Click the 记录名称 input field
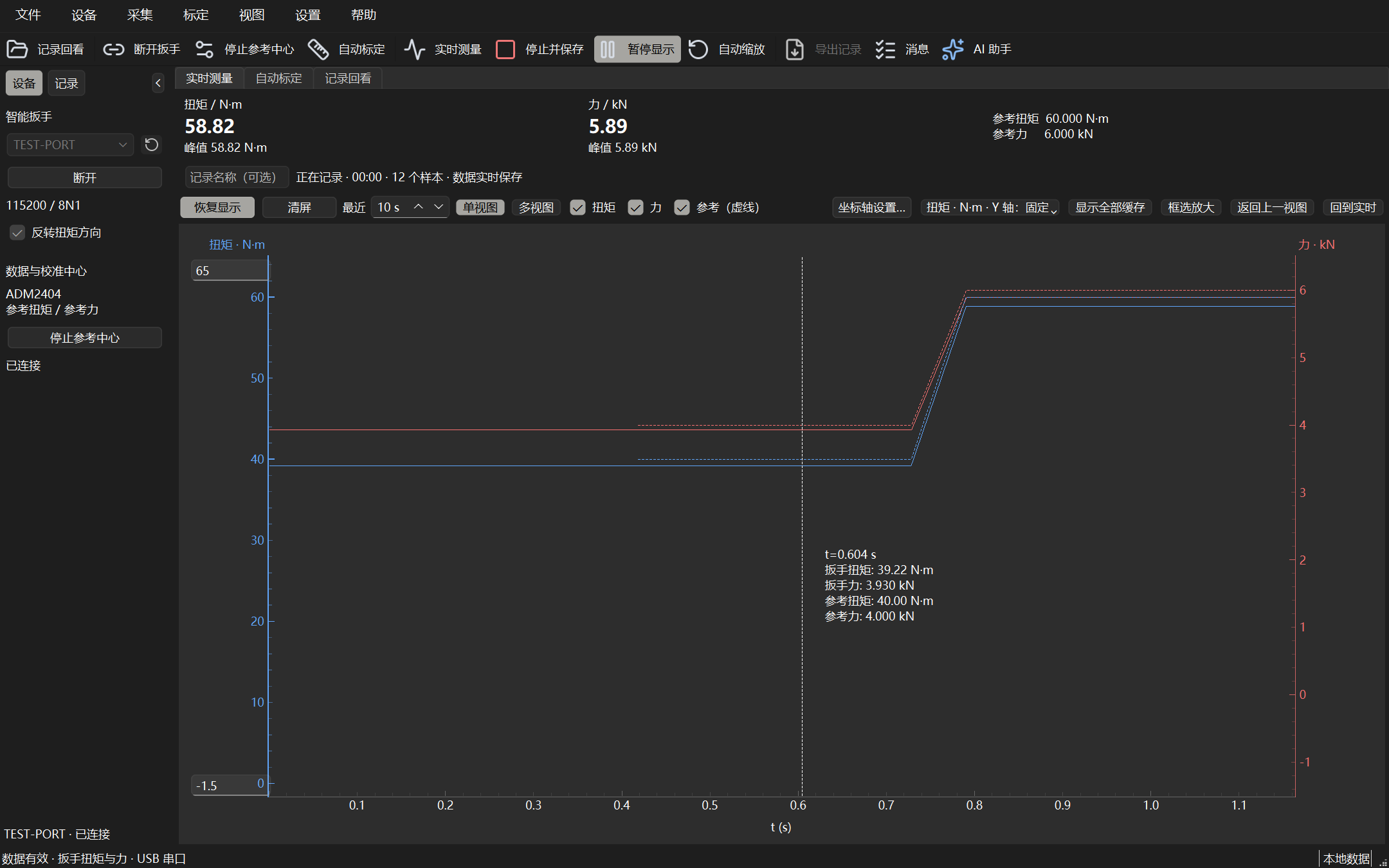Viewport: 1389px width, 868px height. pos(237,177)
